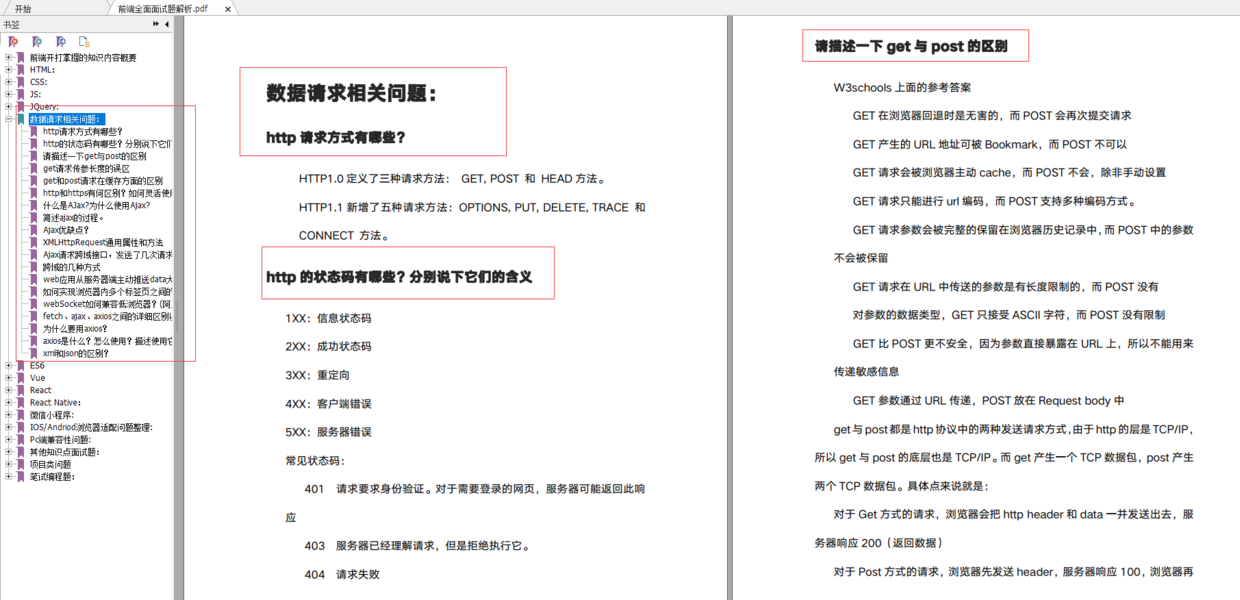Screen dimensions: 1240x600
Task: Click the teal bookmark icon of 数据请求相关问题
Action: 21,119
